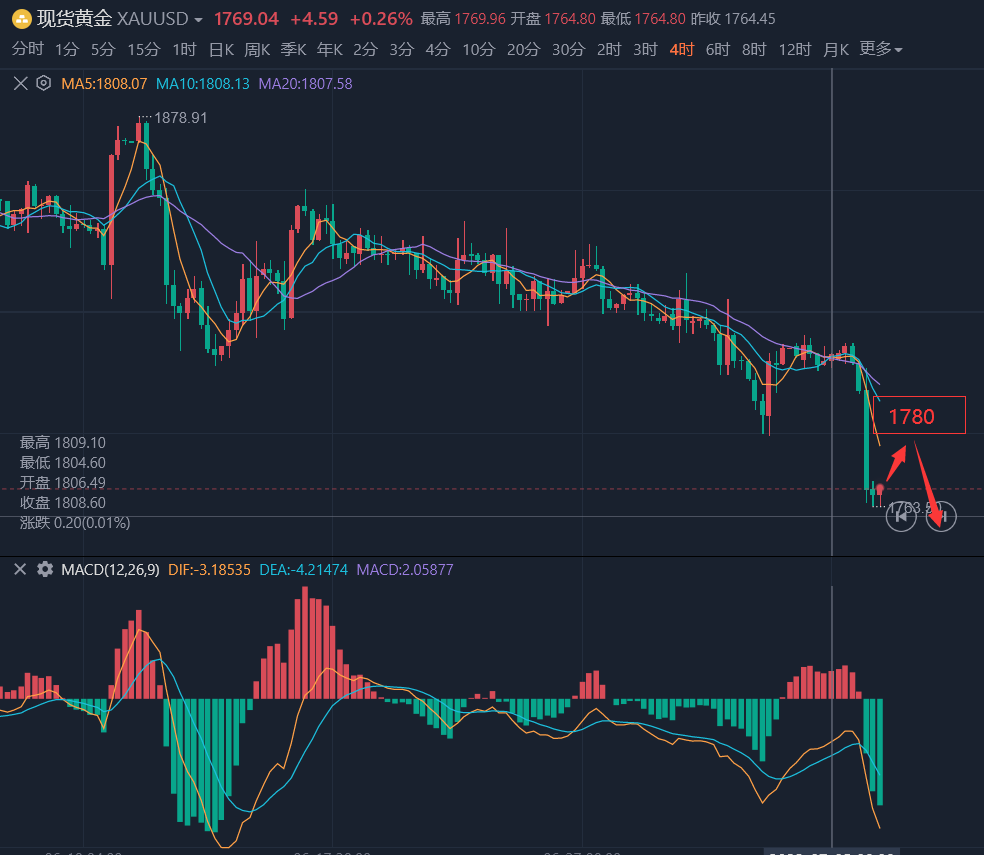The image size is (984, 855).
Task: Click the gold XAUUSD symbol icon
Action: tap(19, 19)
